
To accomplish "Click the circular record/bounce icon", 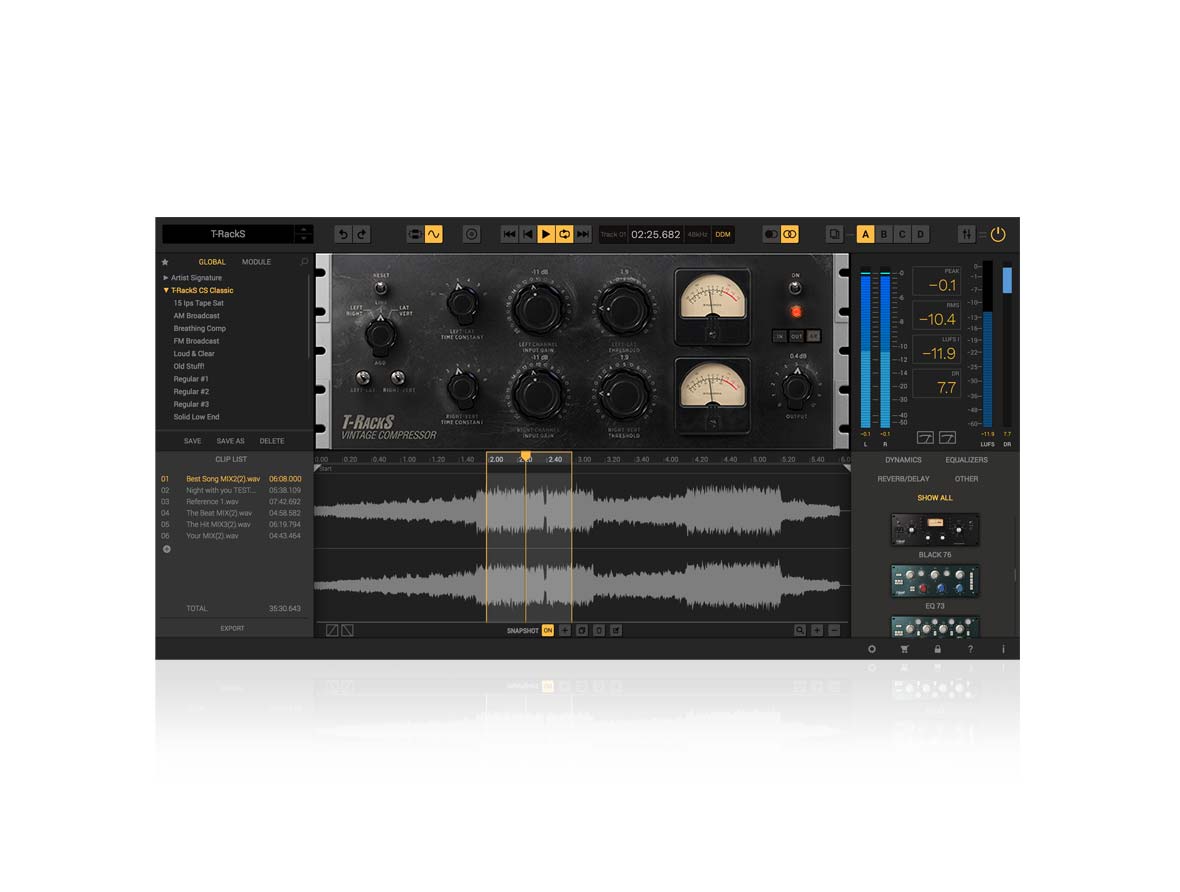I will point(471,234).
